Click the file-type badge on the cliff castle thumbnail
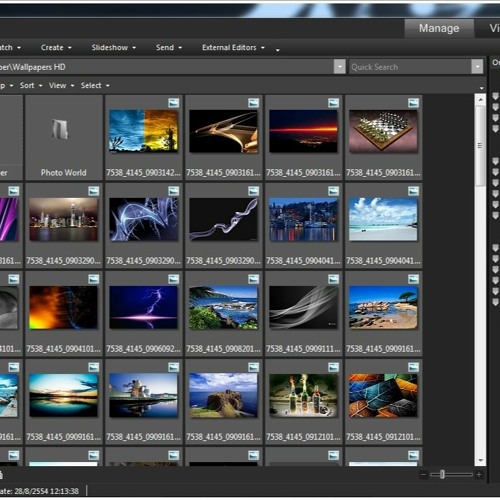 pyautogui.click(x=254, y=367)
